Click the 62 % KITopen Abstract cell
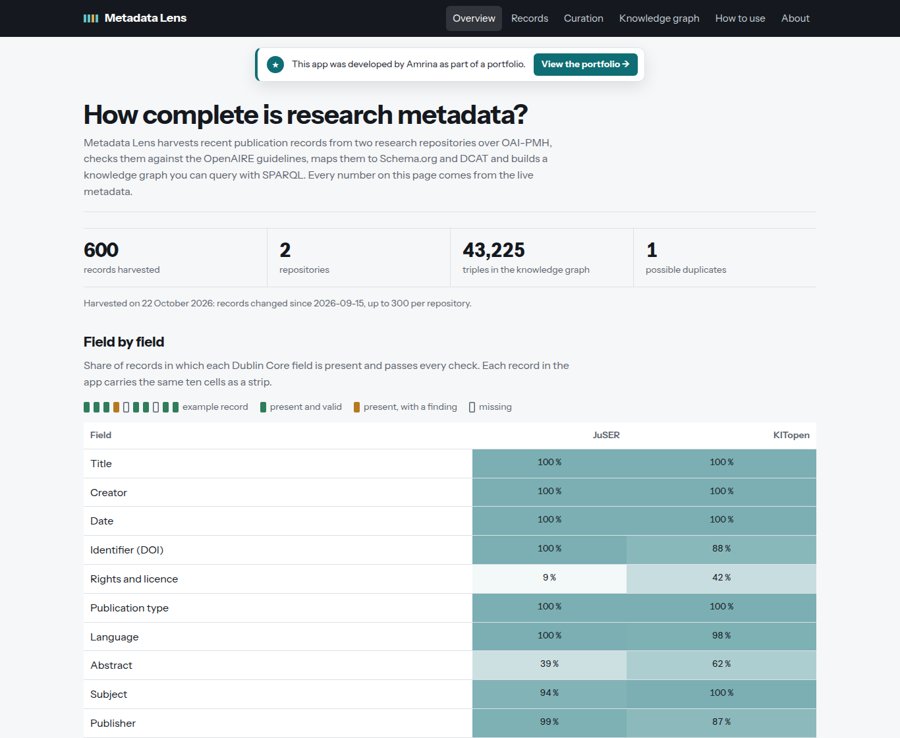 721,665
